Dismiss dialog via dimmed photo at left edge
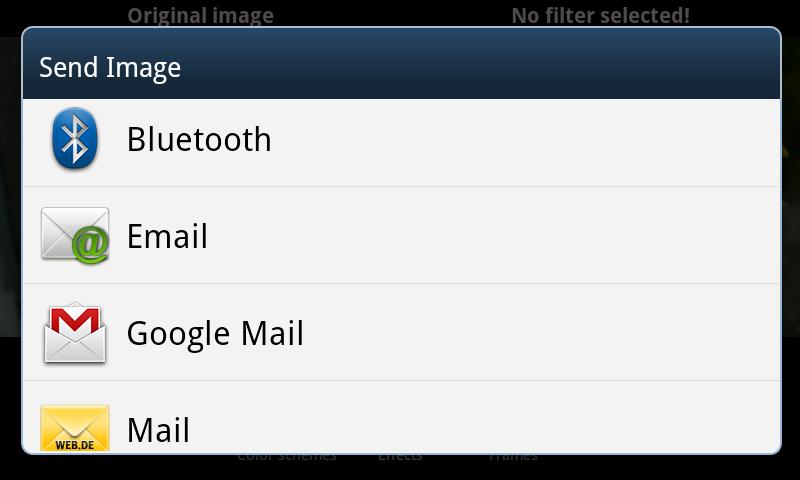 coord(10,187)
